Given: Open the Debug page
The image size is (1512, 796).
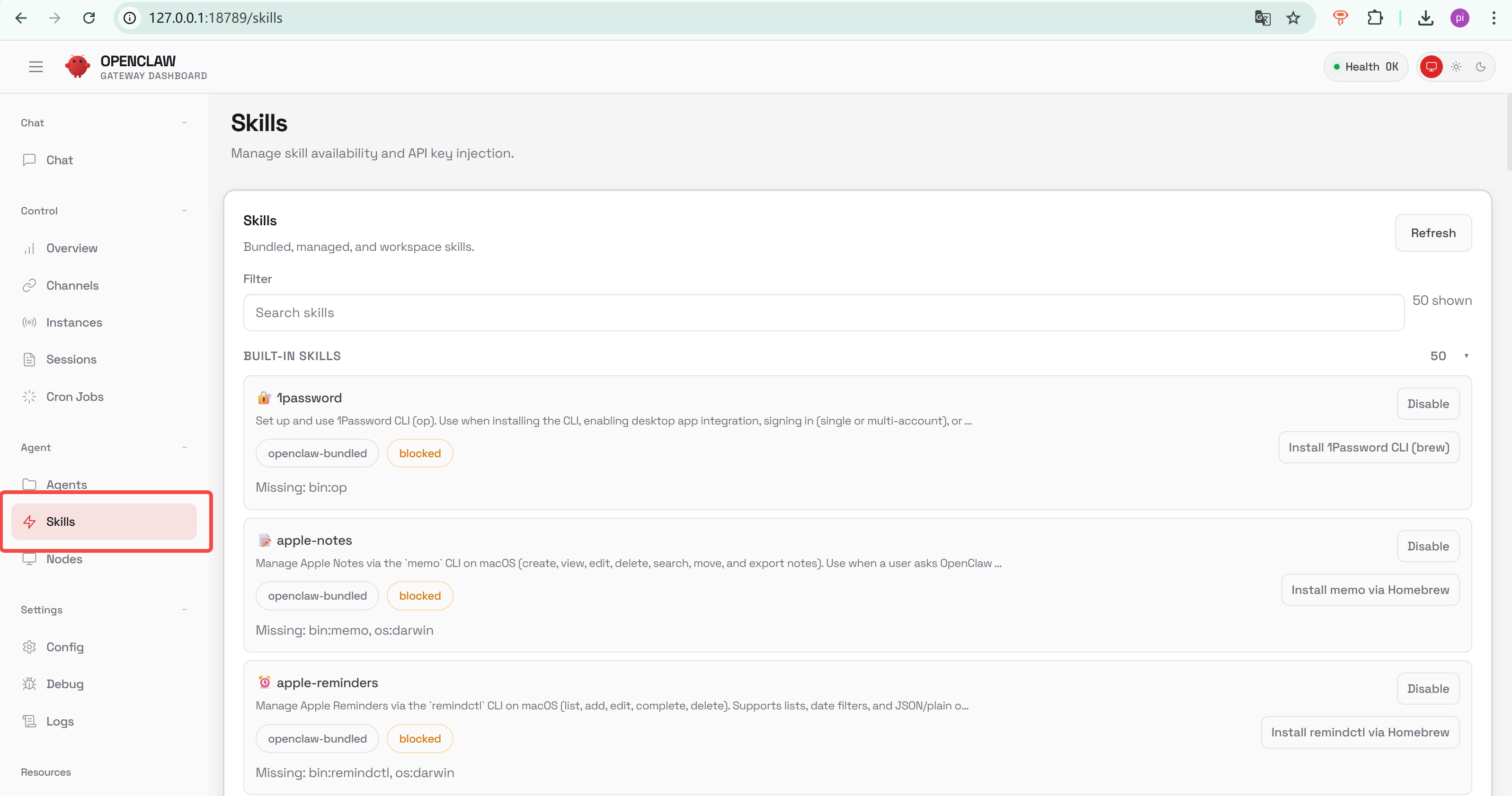Looking at the screenshot, I should coord(64,684).
